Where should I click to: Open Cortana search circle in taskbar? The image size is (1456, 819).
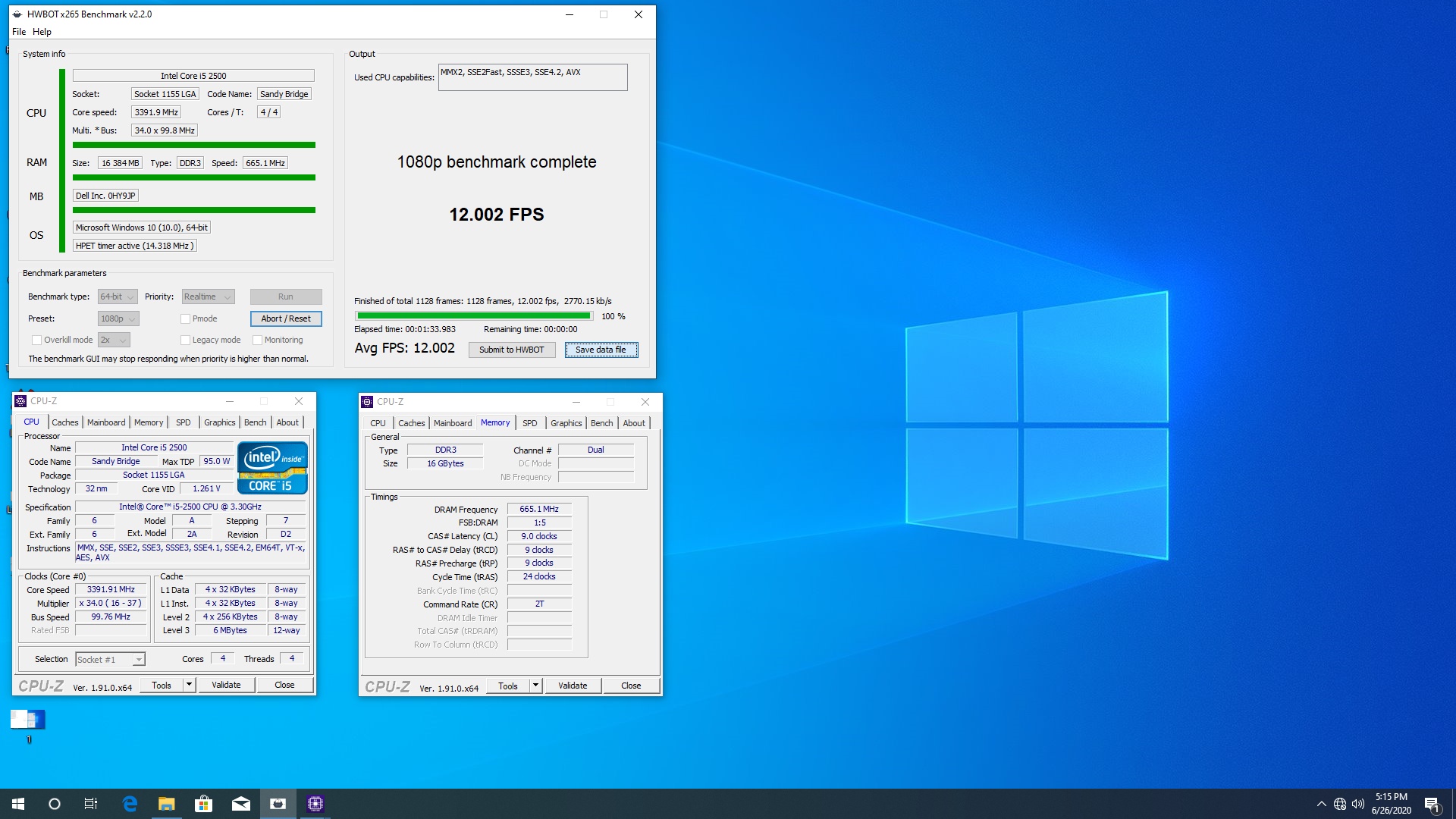click(55, 804)
